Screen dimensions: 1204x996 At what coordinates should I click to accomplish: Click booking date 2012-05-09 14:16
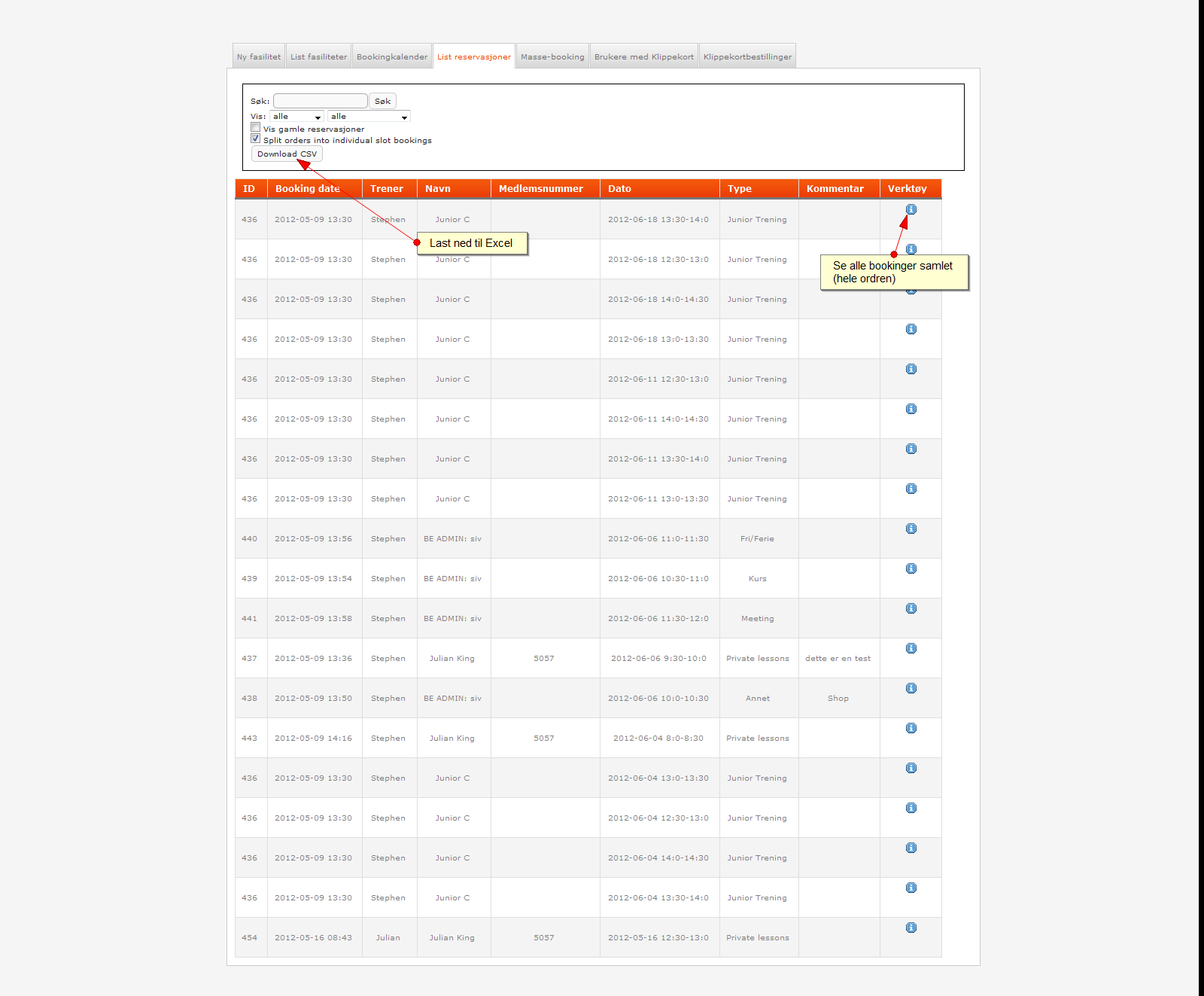[313, 739]
